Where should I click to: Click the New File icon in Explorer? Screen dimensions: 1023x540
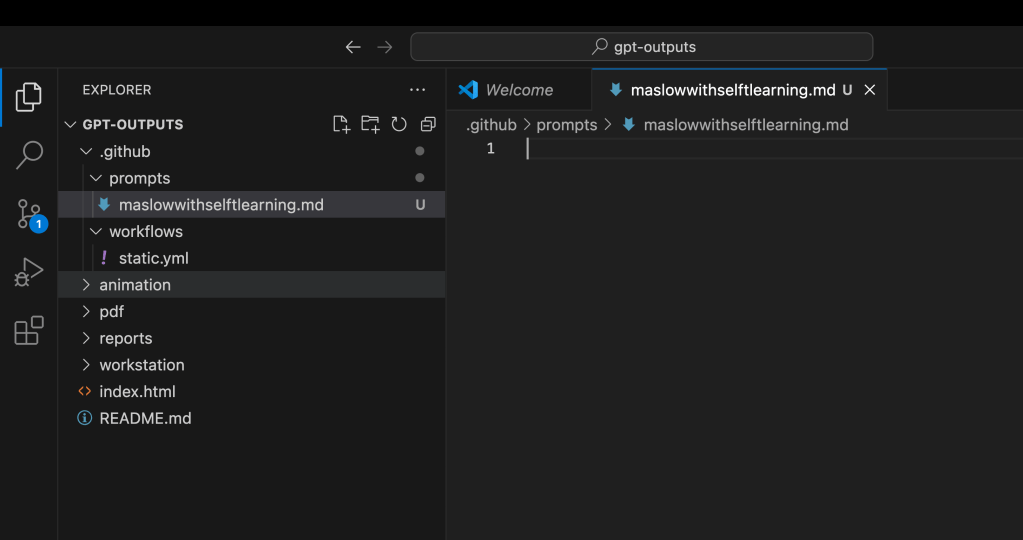coord(341,124)
